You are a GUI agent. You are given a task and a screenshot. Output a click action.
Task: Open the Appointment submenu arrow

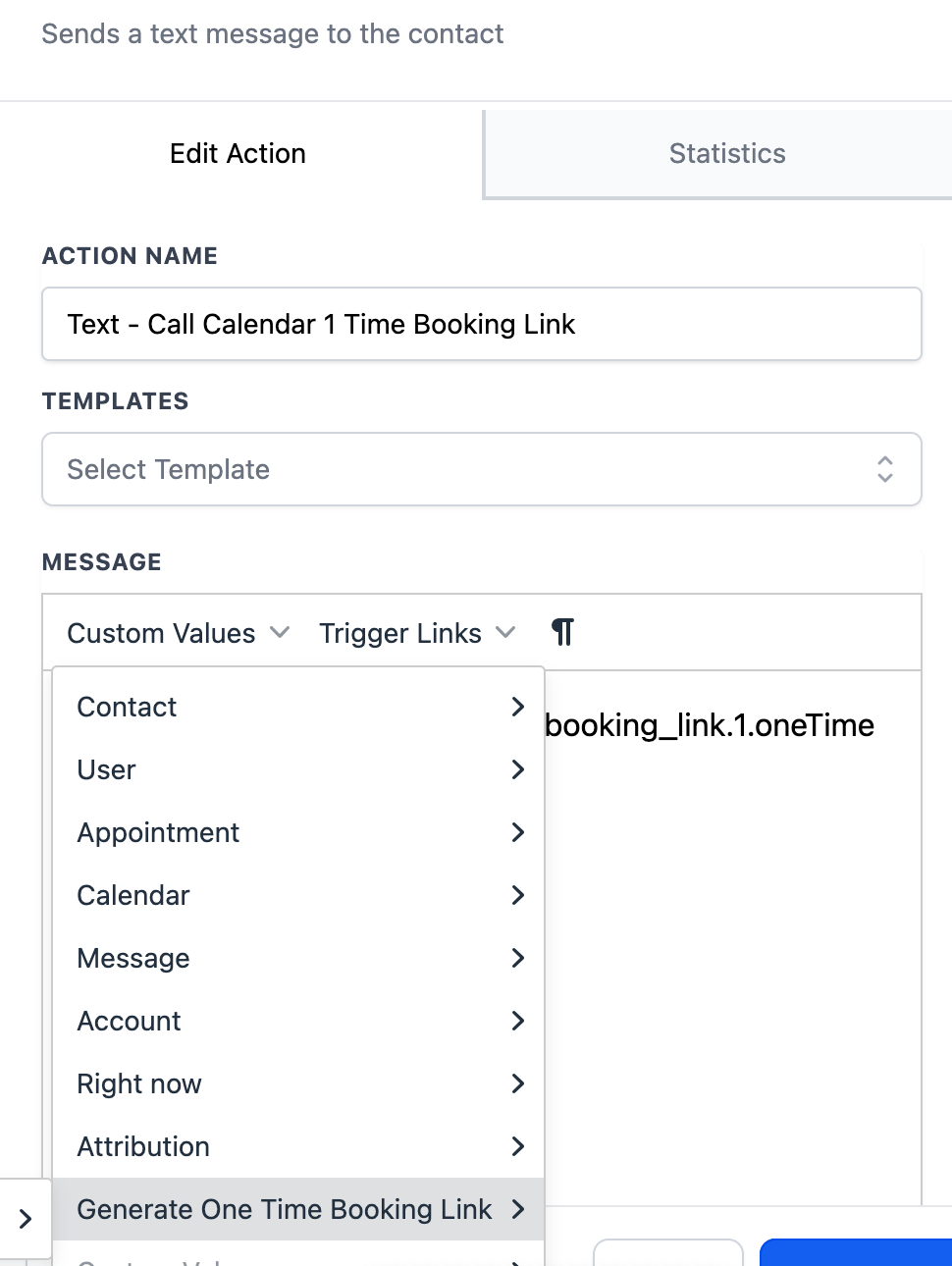pos(518,832)
